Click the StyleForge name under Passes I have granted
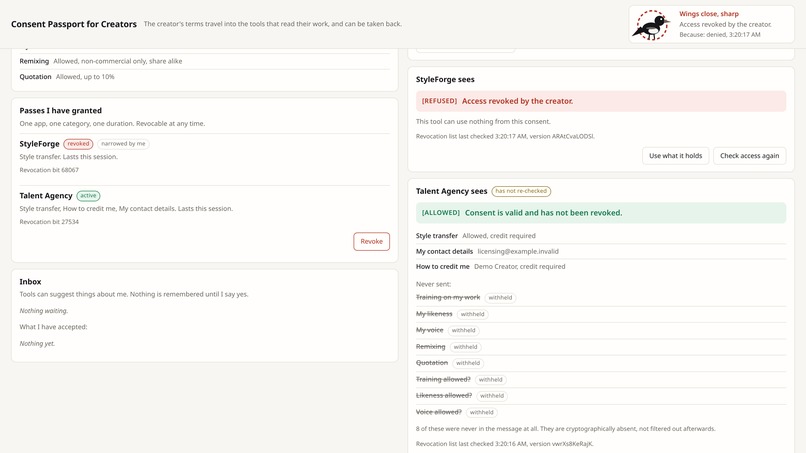 click(40, 144)
